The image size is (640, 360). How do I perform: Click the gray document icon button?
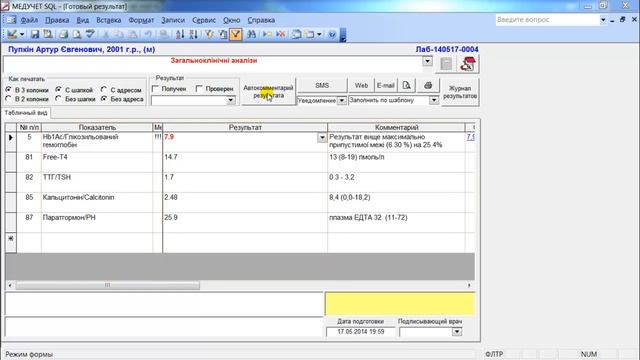point(446,64)
